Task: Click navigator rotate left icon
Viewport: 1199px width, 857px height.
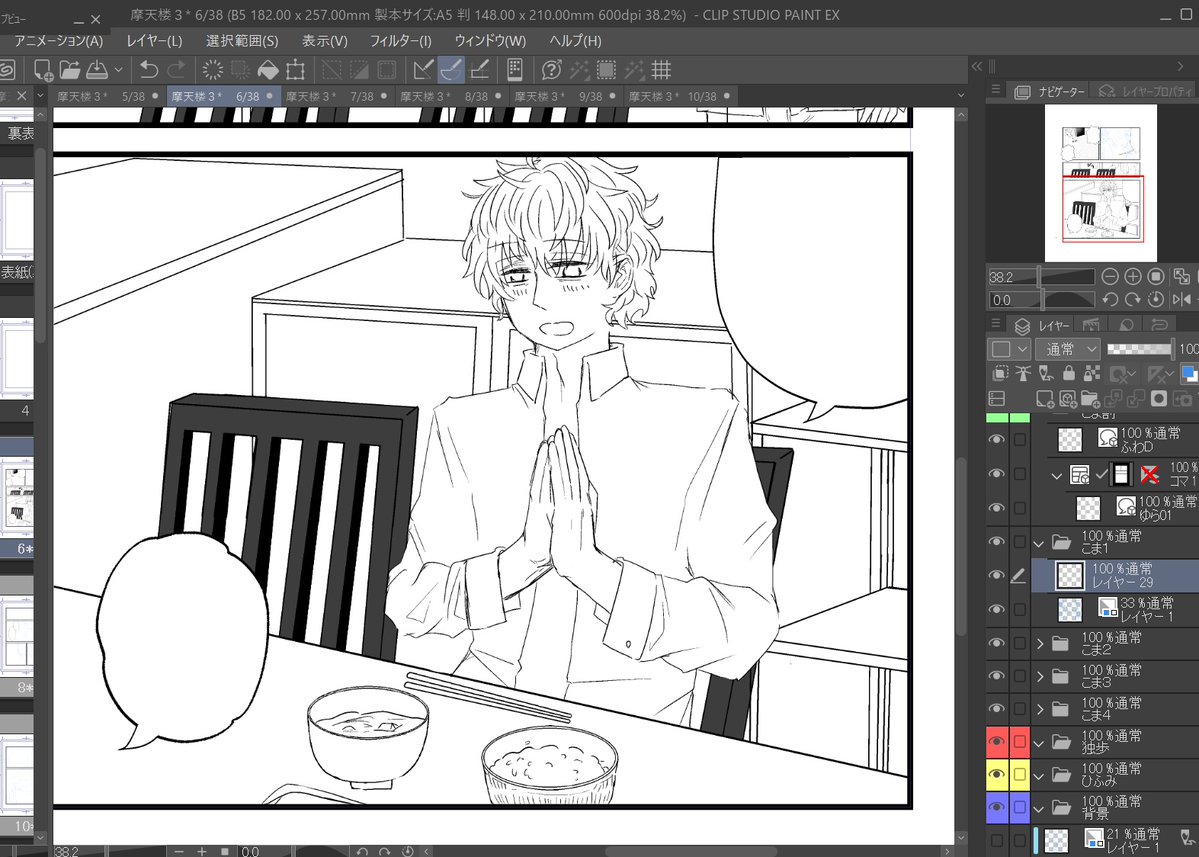Action: click(1110, 300)
